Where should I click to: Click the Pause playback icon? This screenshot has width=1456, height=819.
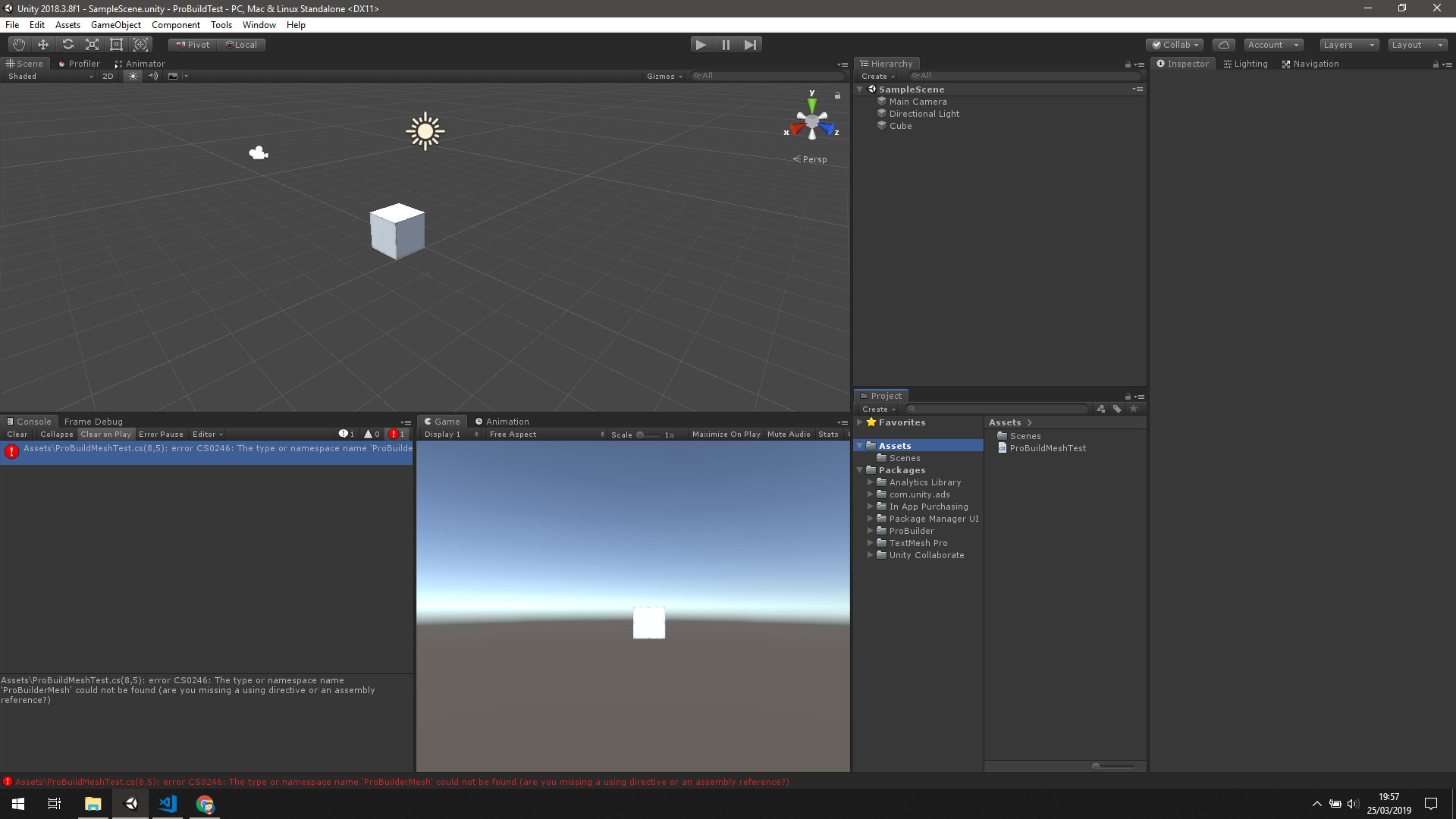(x=726, y=44)
